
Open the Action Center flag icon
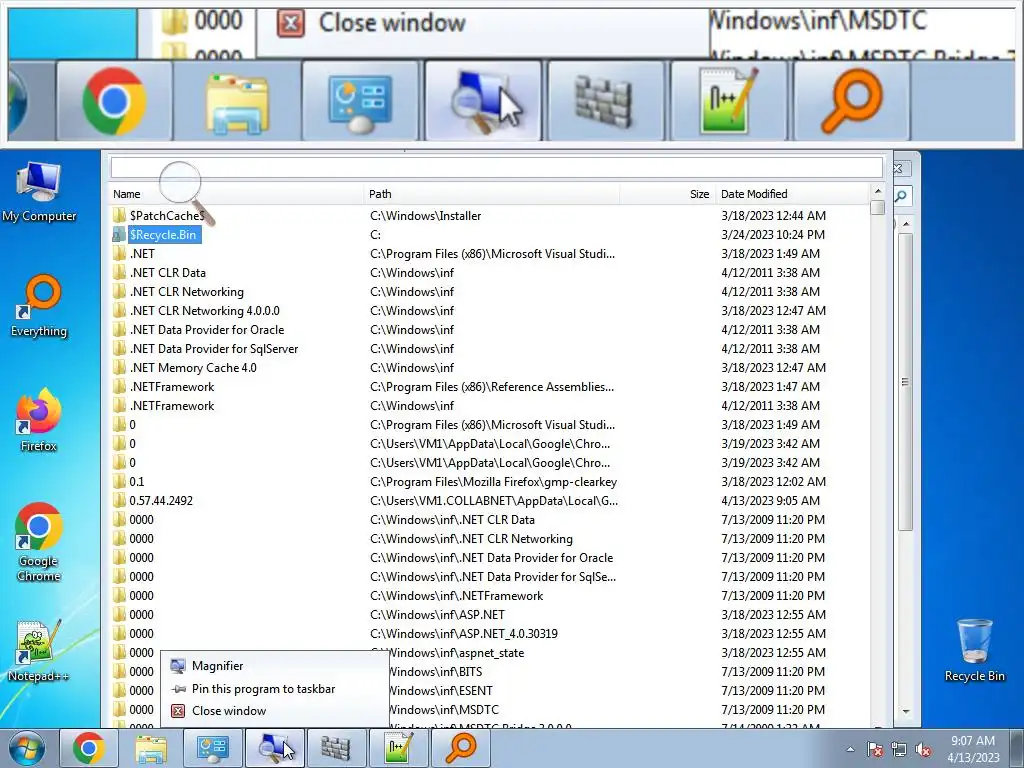coord(875,749)
